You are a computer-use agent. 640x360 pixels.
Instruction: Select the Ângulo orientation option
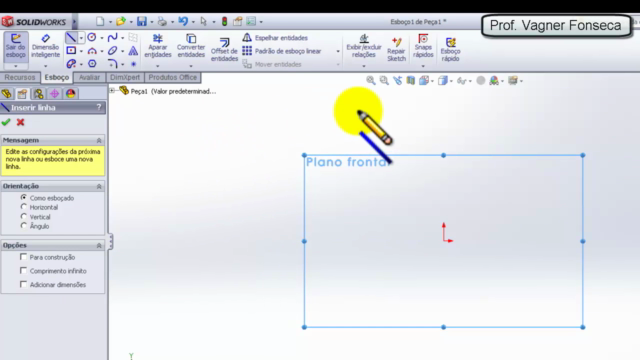click(x=24, y=226)
